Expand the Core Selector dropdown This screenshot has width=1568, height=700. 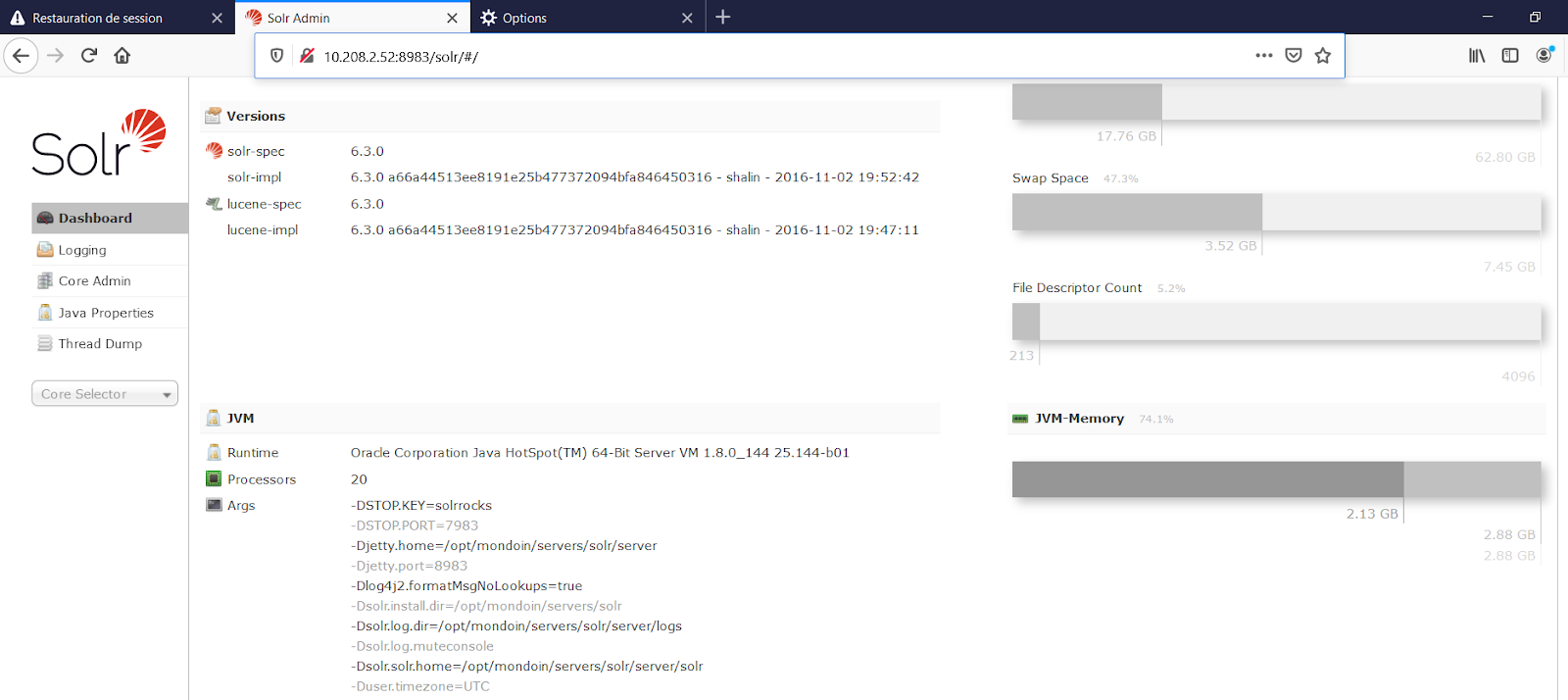105,394
